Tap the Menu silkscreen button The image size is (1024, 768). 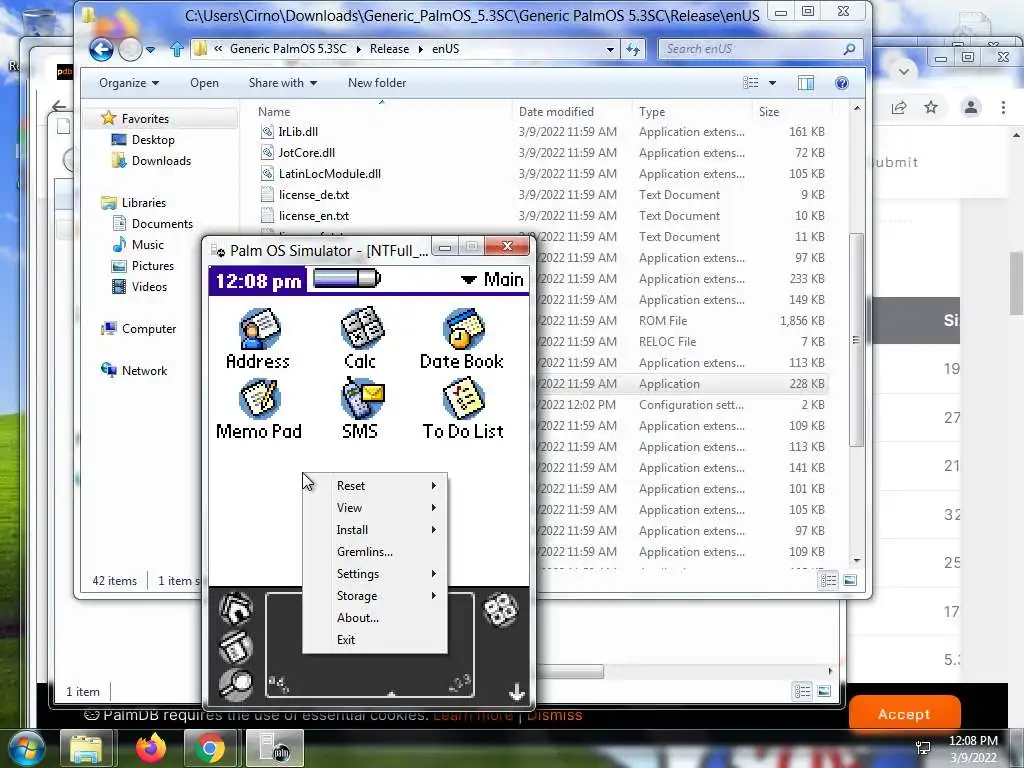point(235,647)
